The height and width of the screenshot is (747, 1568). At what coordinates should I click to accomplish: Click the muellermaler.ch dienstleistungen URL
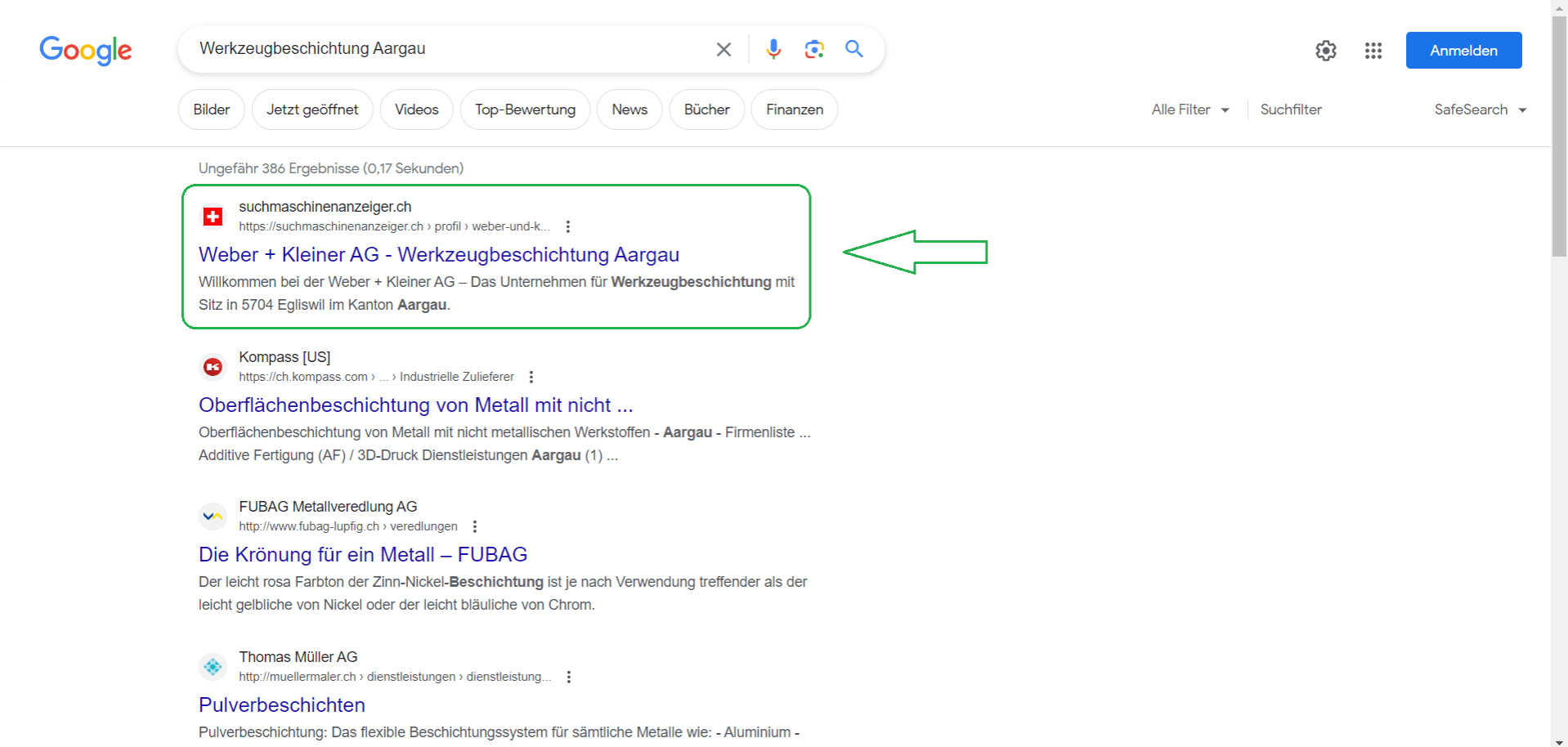point(395,677)
